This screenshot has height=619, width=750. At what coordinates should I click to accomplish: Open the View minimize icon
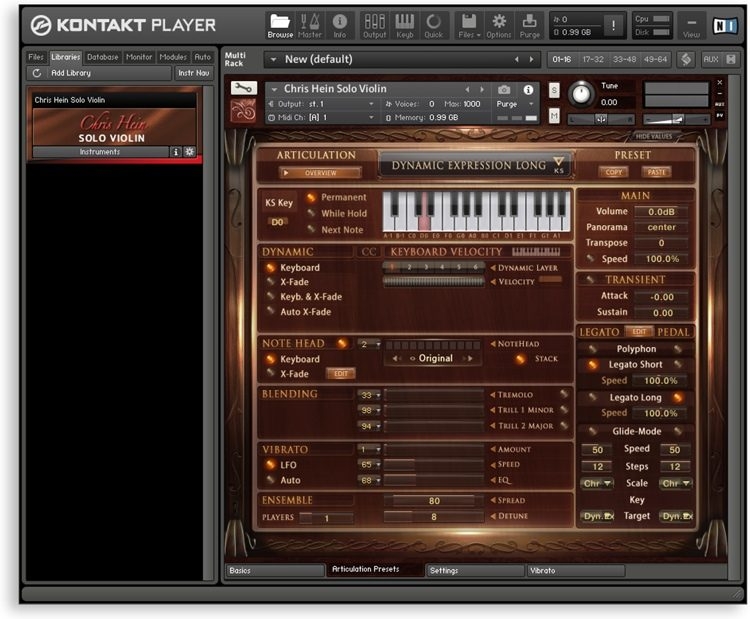click(x=692, y=26)
